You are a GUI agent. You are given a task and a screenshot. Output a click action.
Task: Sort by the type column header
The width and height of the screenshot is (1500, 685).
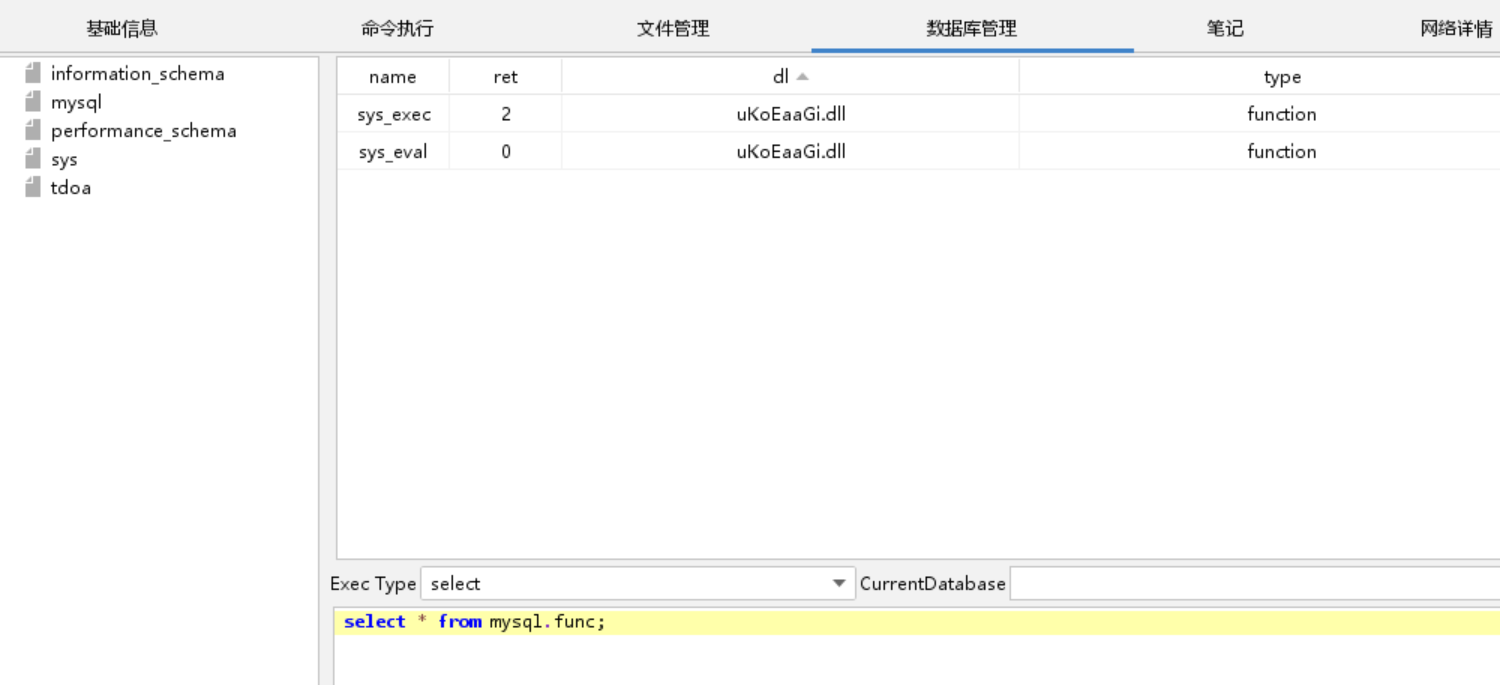[x=1281, y=77]
